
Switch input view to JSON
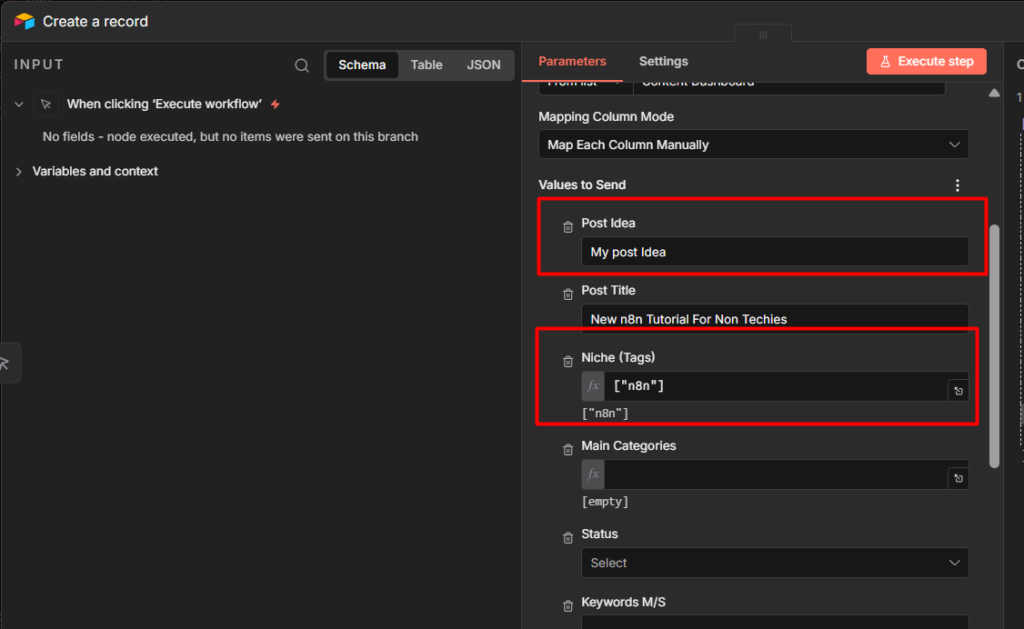click(x=484, y=65)
